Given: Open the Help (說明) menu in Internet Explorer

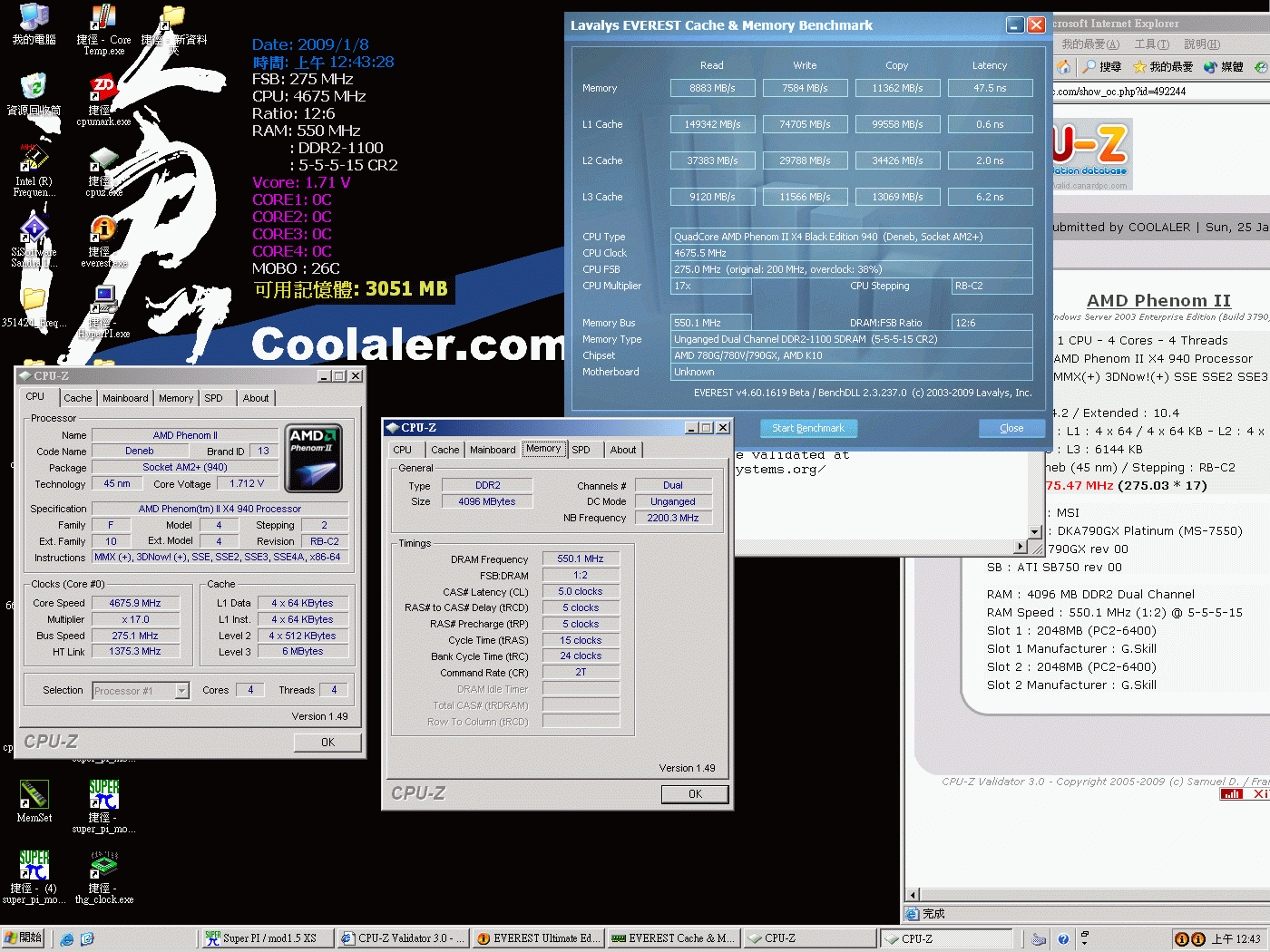Looking at the screenshot, I should click(x=1202, y=44).
